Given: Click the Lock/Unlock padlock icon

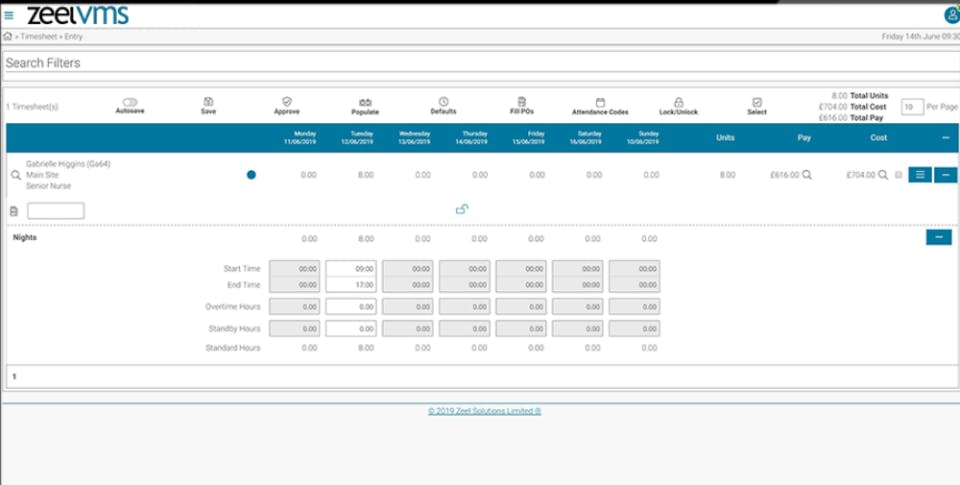Looking at the screenshot, I should coord(678,102).
